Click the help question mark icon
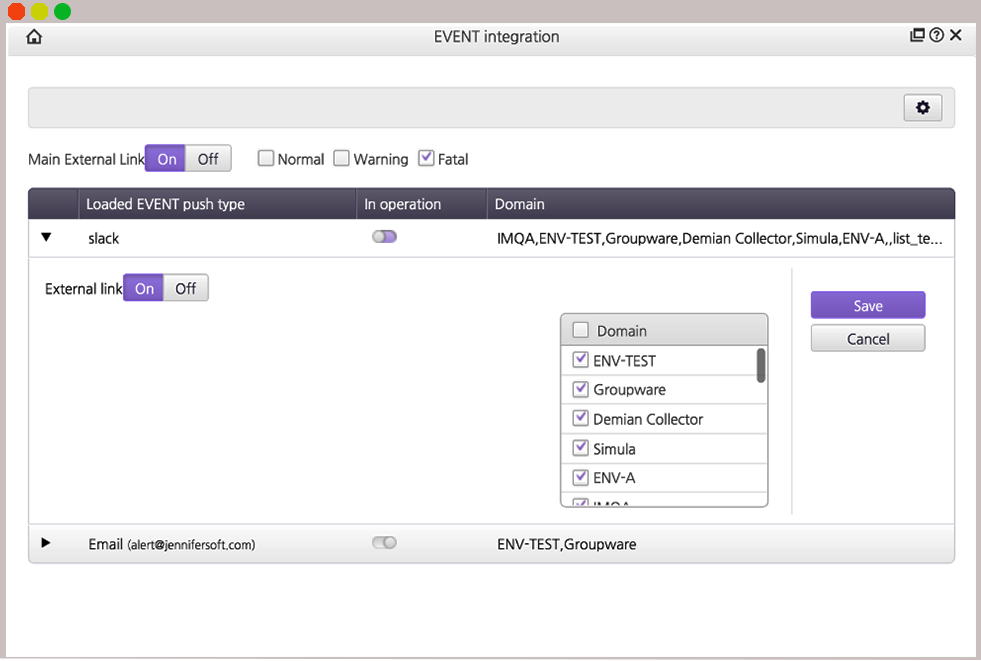 [936, 36]
